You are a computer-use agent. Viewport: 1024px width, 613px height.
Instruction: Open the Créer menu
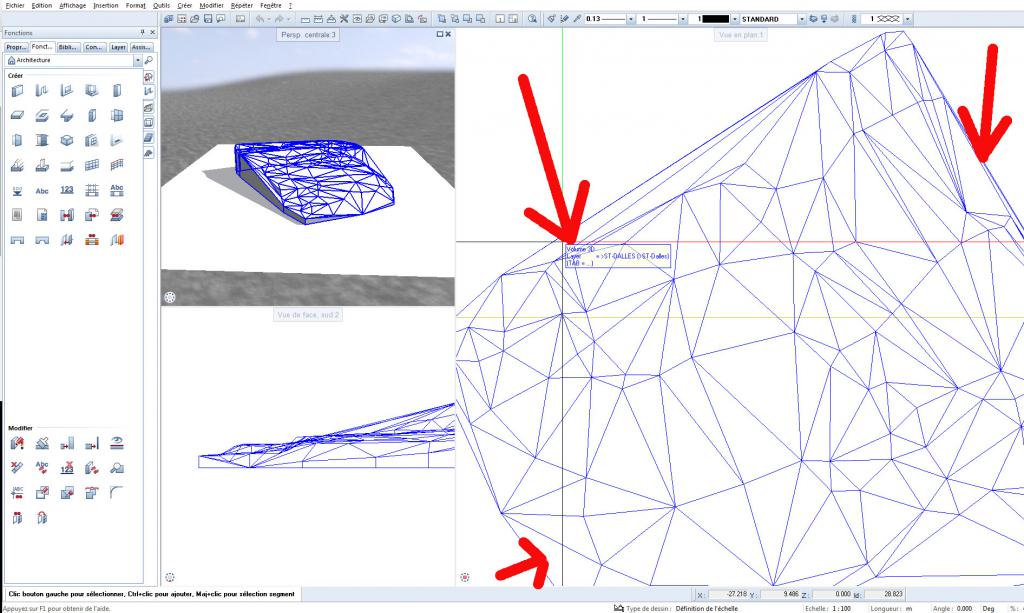point(185,5)
